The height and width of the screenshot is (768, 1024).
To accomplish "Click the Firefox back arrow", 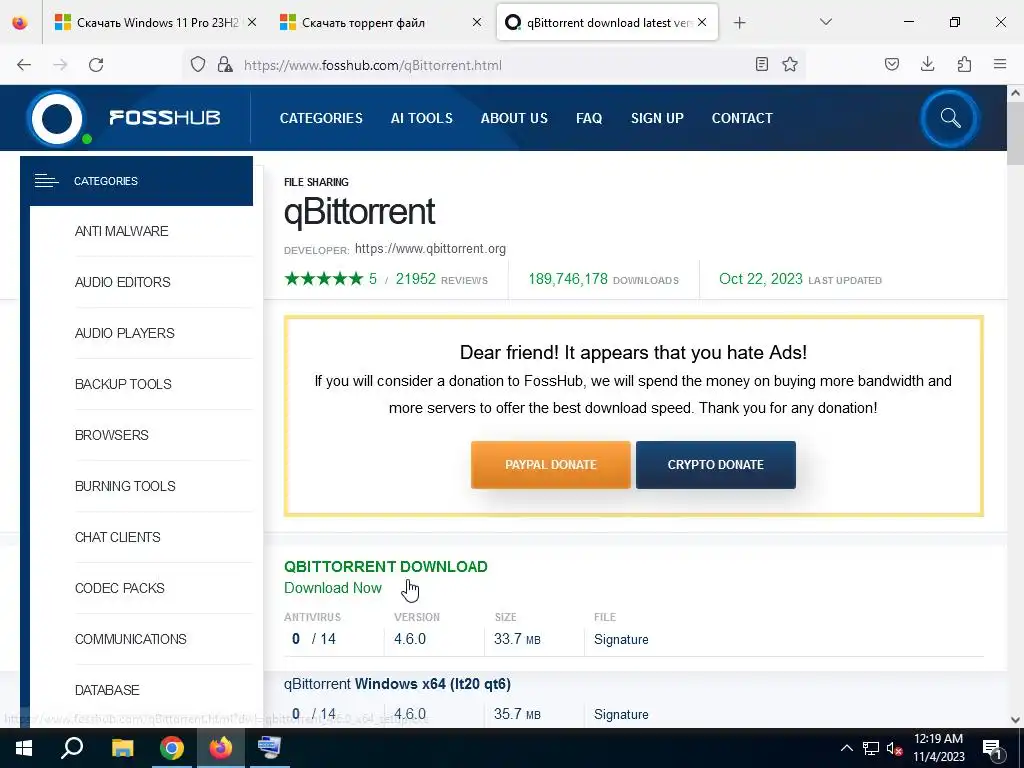I will [24, 65].
